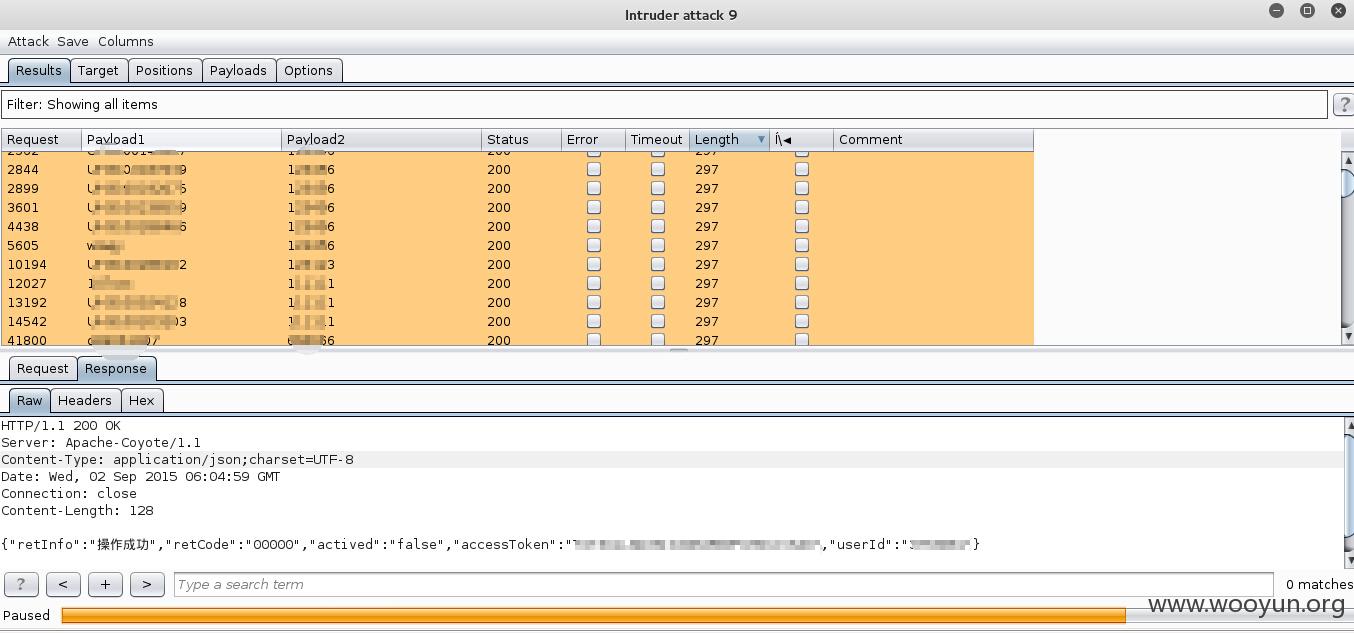Sort by Request column header

click(41, 139)
